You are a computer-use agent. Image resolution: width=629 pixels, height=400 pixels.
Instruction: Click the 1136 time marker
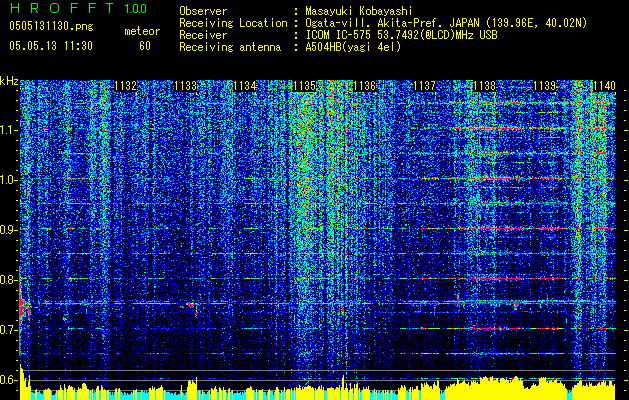click(x=365, y=86)
